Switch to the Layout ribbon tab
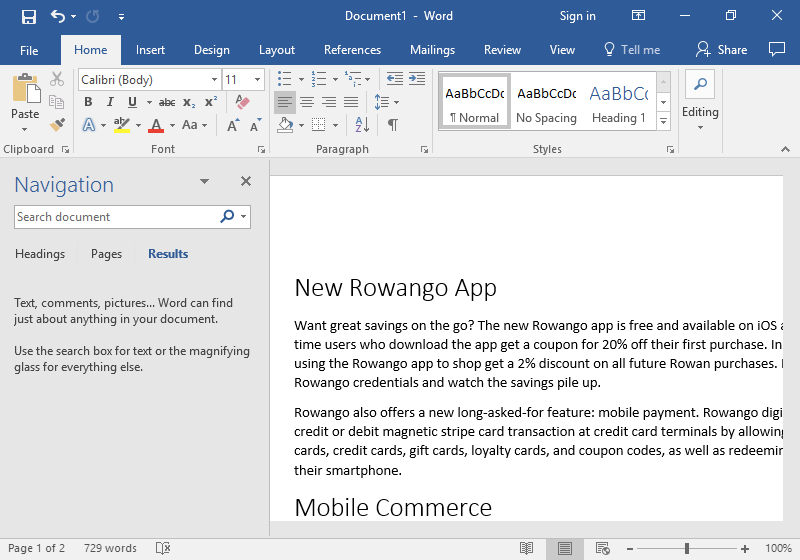800x560 pixels. (277, 50)
